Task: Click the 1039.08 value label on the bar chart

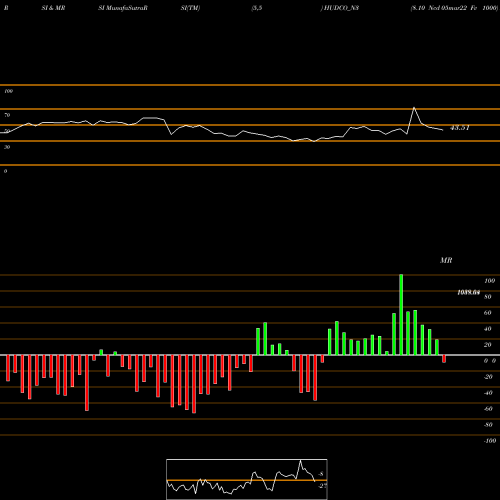Action: coord(469,292)
